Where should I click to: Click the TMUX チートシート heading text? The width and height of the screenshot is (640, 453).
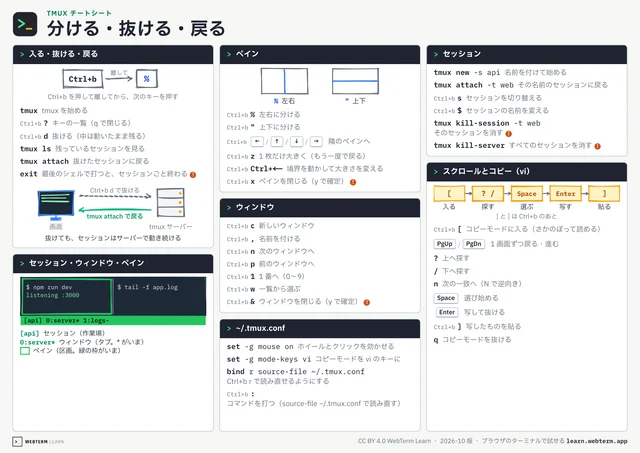pyautogui.click(x=79, y=13)
